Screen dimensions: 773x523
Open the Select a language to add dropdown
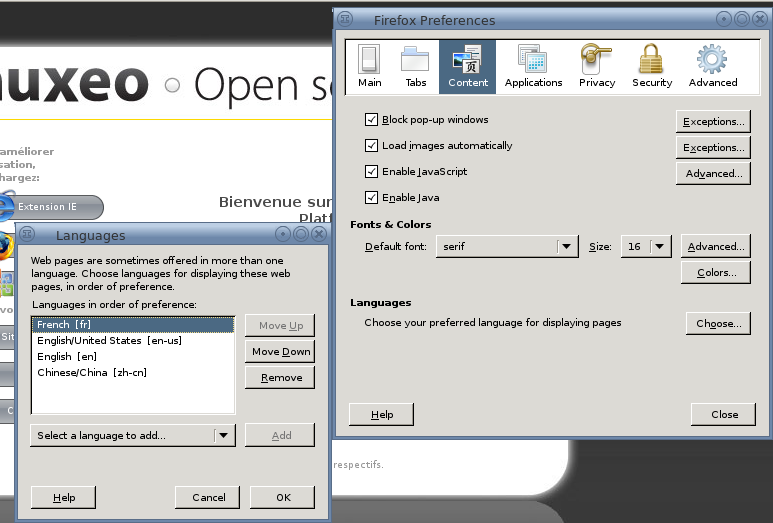point(133,435)
